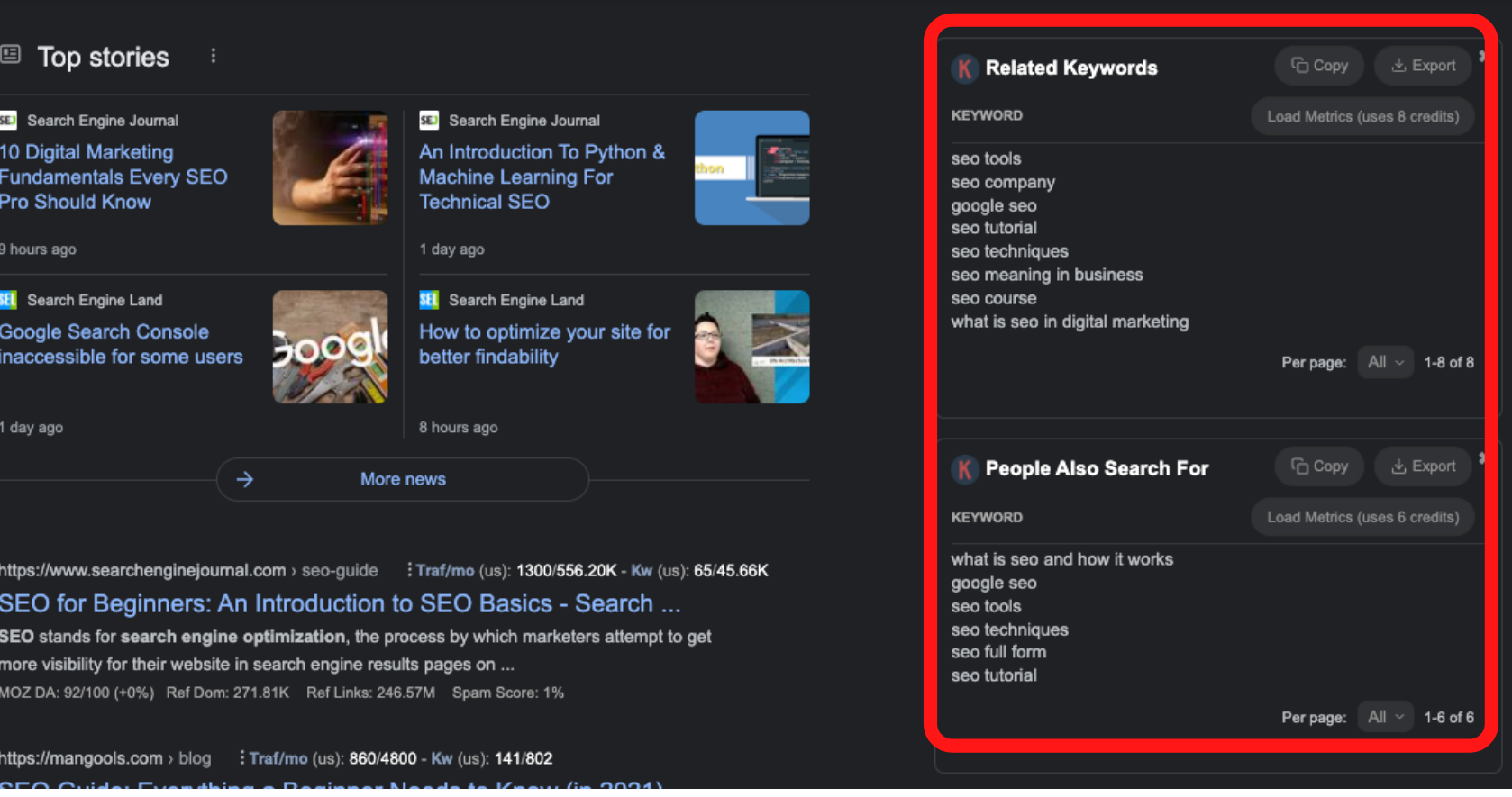Select 'what is seo and how it works'
The image size is (1512, 797).
pyautogui.click(x=1062, y=560)
